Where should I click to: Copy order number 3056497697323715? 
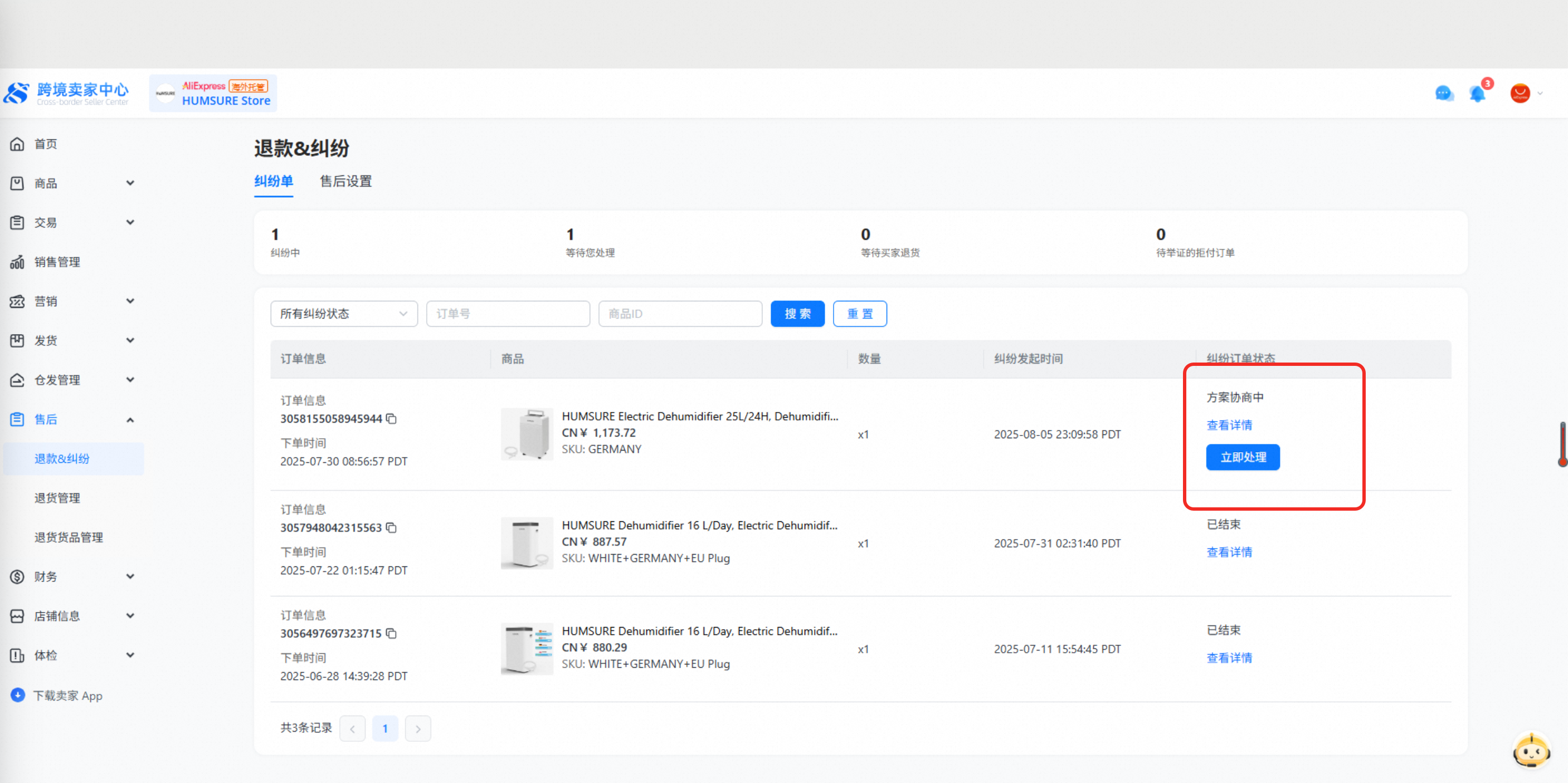[391, 633]
